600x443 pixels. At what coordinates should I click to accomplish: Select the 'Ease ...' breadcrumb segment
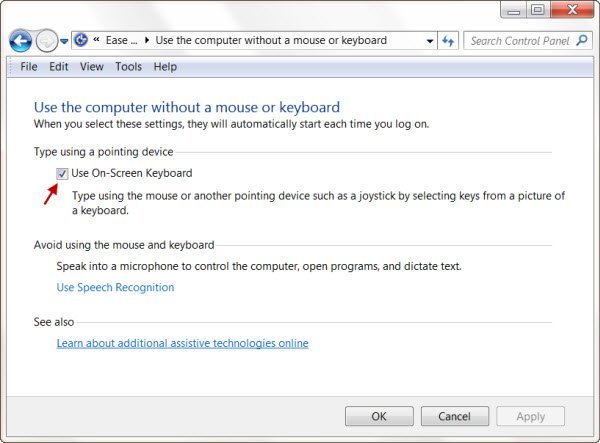pyautogui.click(x=121, y=40)
